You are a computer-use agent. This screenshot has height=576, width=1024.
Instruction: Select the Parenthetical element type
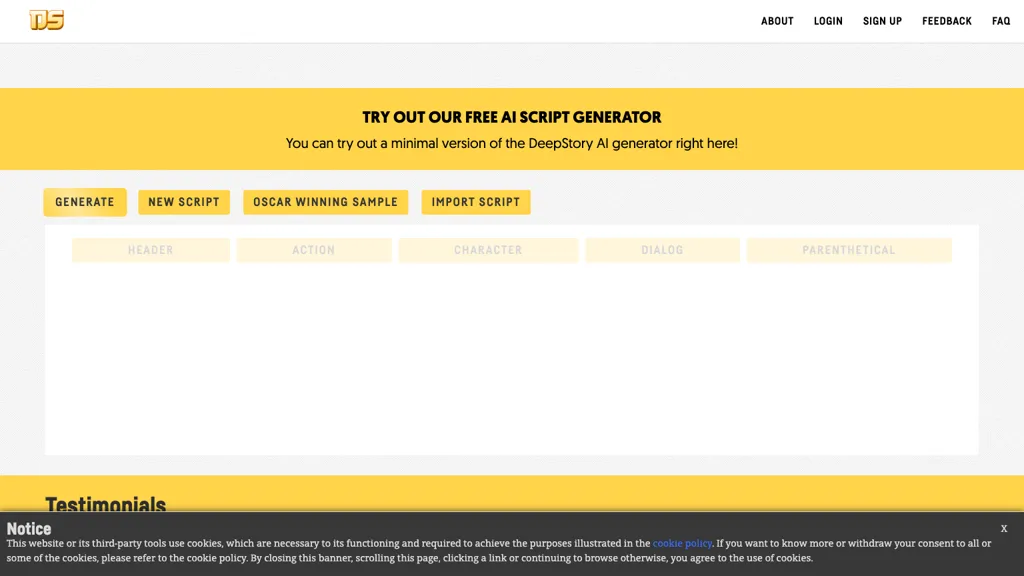pyautogui.click(x=848, y=250)
